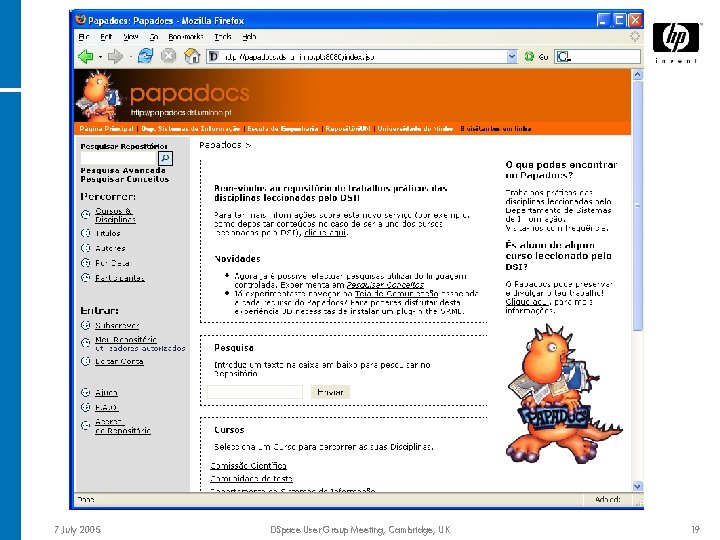Open the Subscrever link
The image size is (720, 540).
tap(117, 325)
